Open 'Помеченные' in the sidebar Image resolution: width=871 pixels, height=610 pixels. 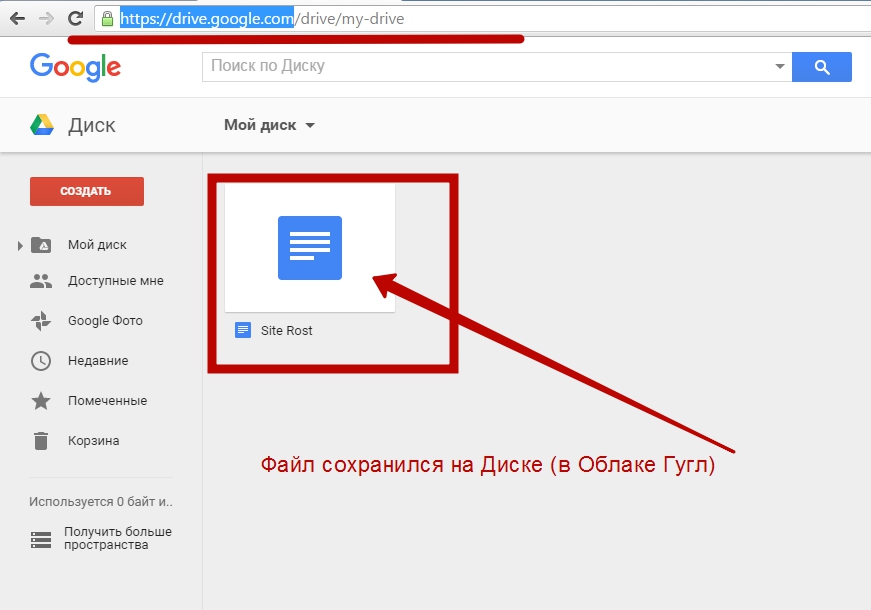[x=107, y=401]
